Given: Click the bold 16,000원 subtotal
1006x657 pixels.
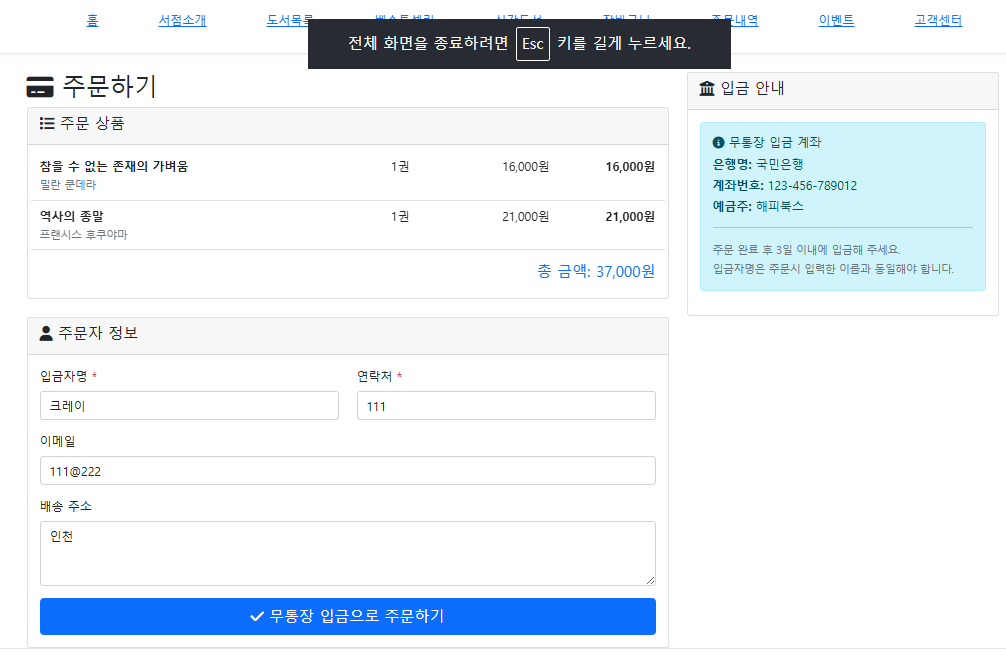Looking at the screenshot, I should (630, 167).
